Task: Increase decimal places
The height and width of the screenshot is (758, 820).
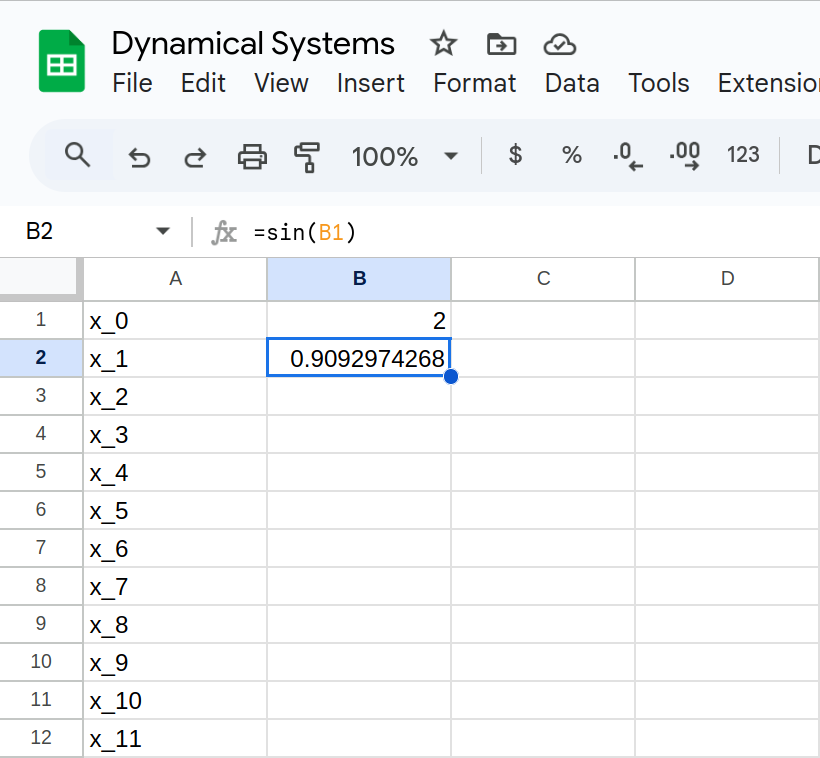Action: [685, 155]
